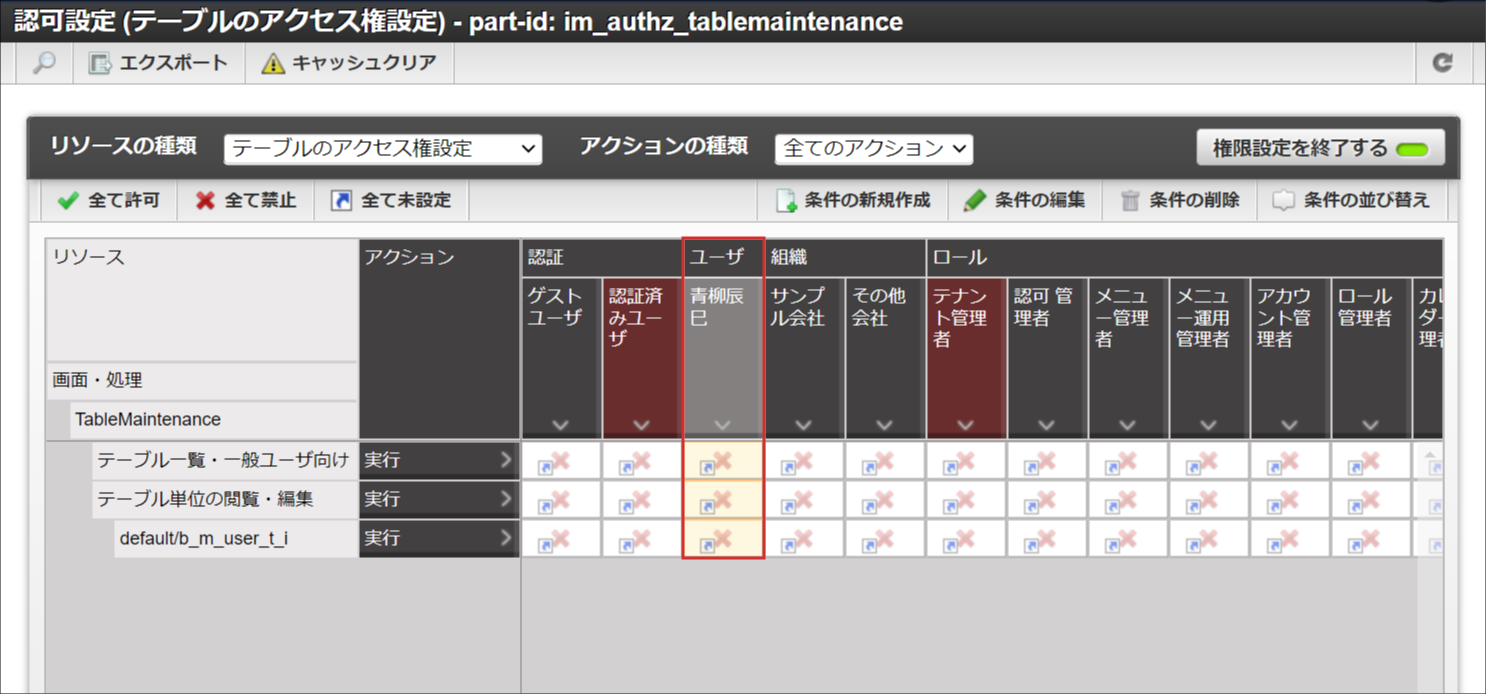Click the refresh icon at top right
The height and width of the screenshot is (694, 1486).
[x=1442, y=63]
